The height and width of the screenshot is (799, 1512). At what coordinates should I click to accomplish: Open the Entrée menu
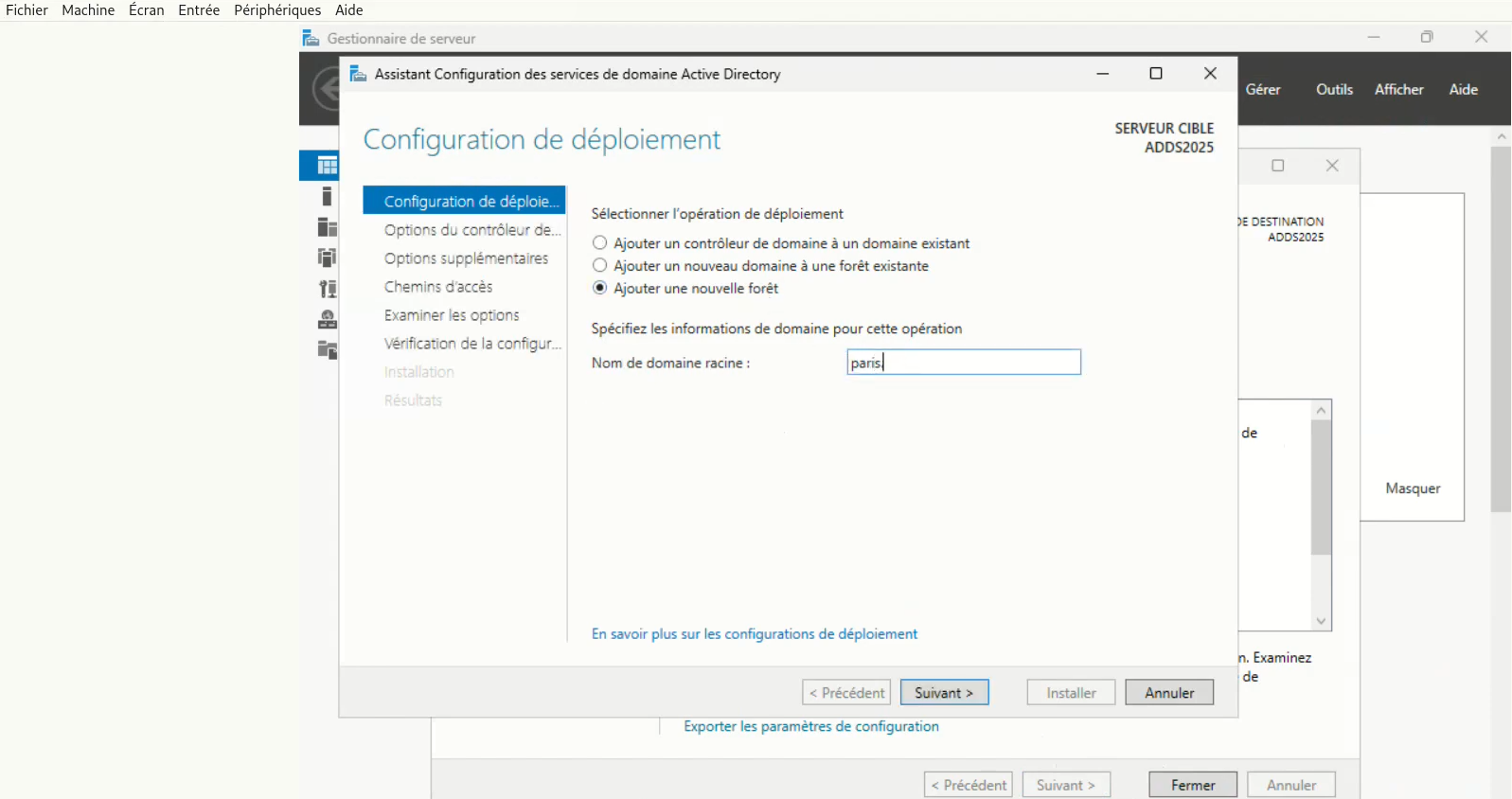[x=199, y=10]
